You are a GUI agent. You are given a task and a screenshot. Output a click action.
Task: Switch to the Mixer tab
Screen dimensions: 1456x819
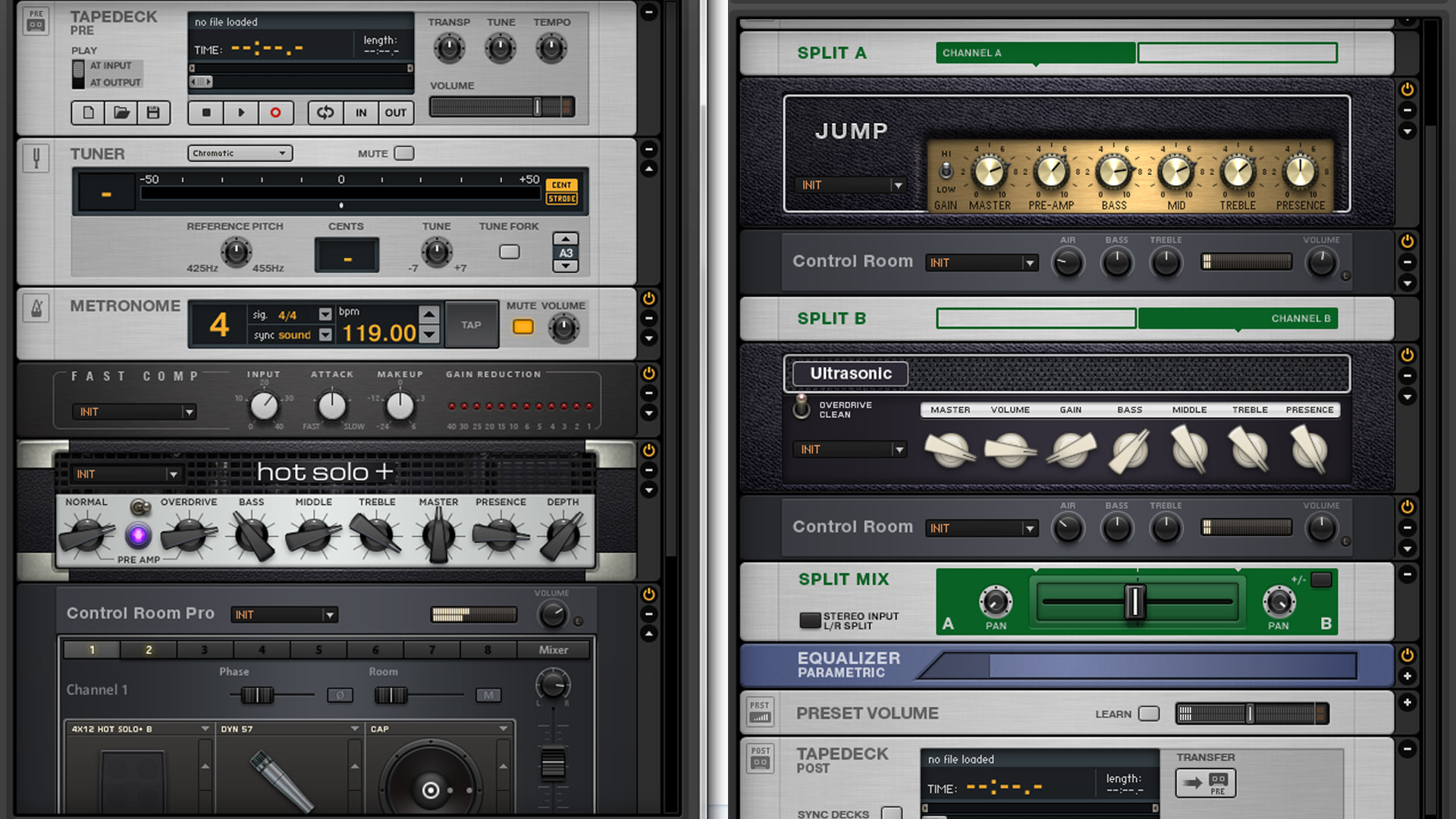[553, 650]
